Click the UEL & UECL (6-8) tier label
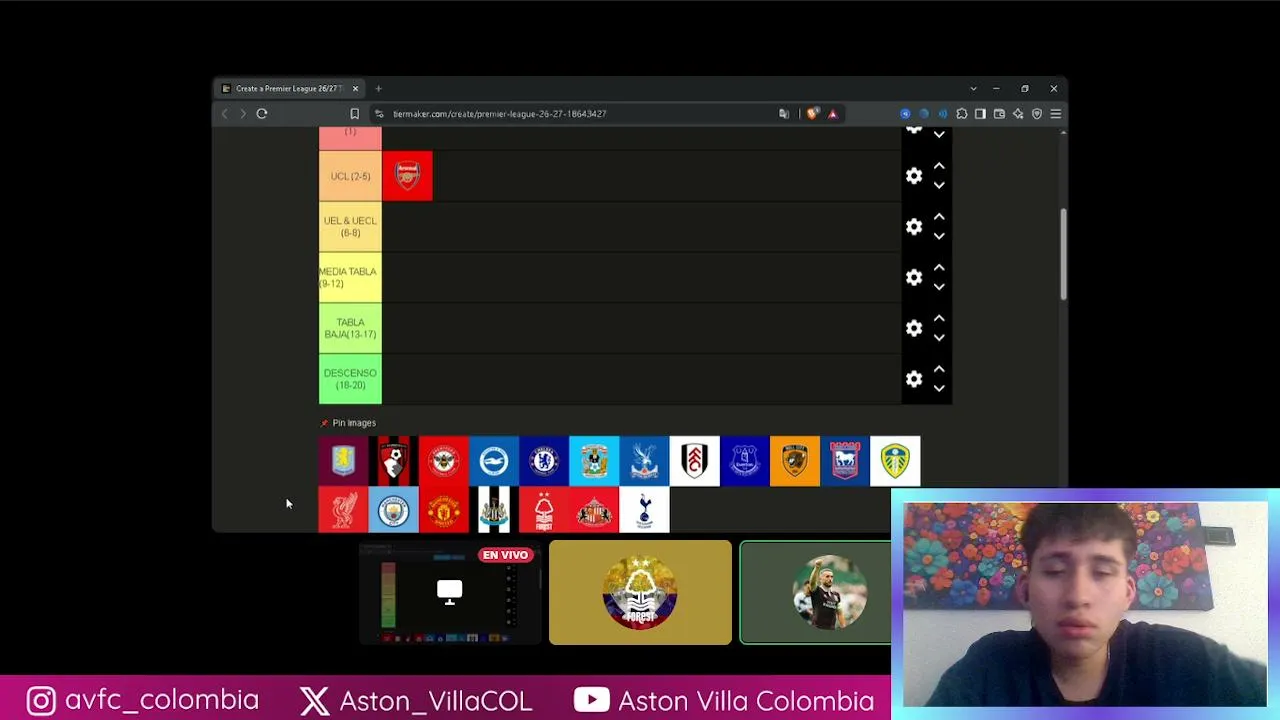 click(x=350, y=227)
